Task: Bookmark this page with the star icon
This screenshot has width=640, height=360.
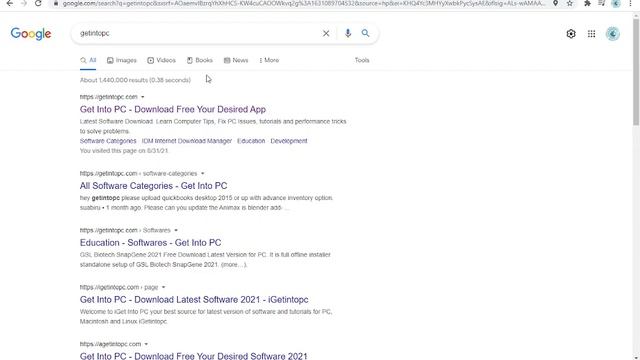Action: pyautogui.click(x=570, y=3)
